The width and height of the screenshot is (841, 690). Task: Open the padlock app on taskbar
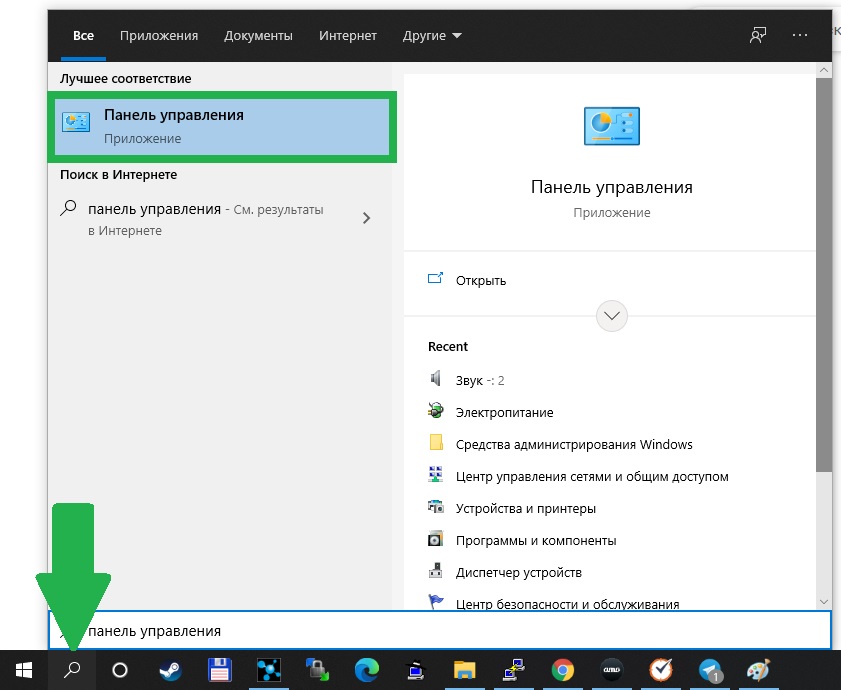click(x=318, y=670)
